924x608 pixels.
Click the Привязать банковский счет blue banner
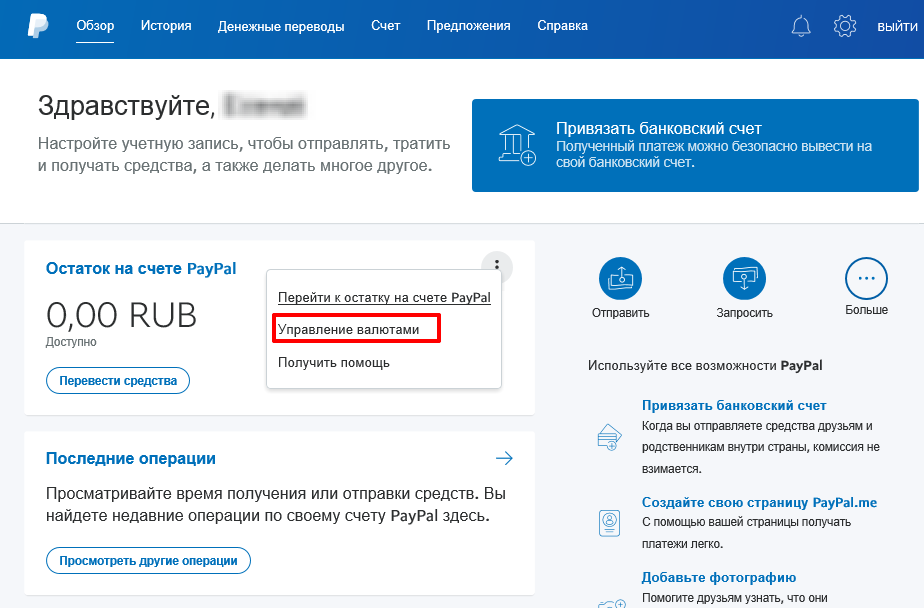695,145
